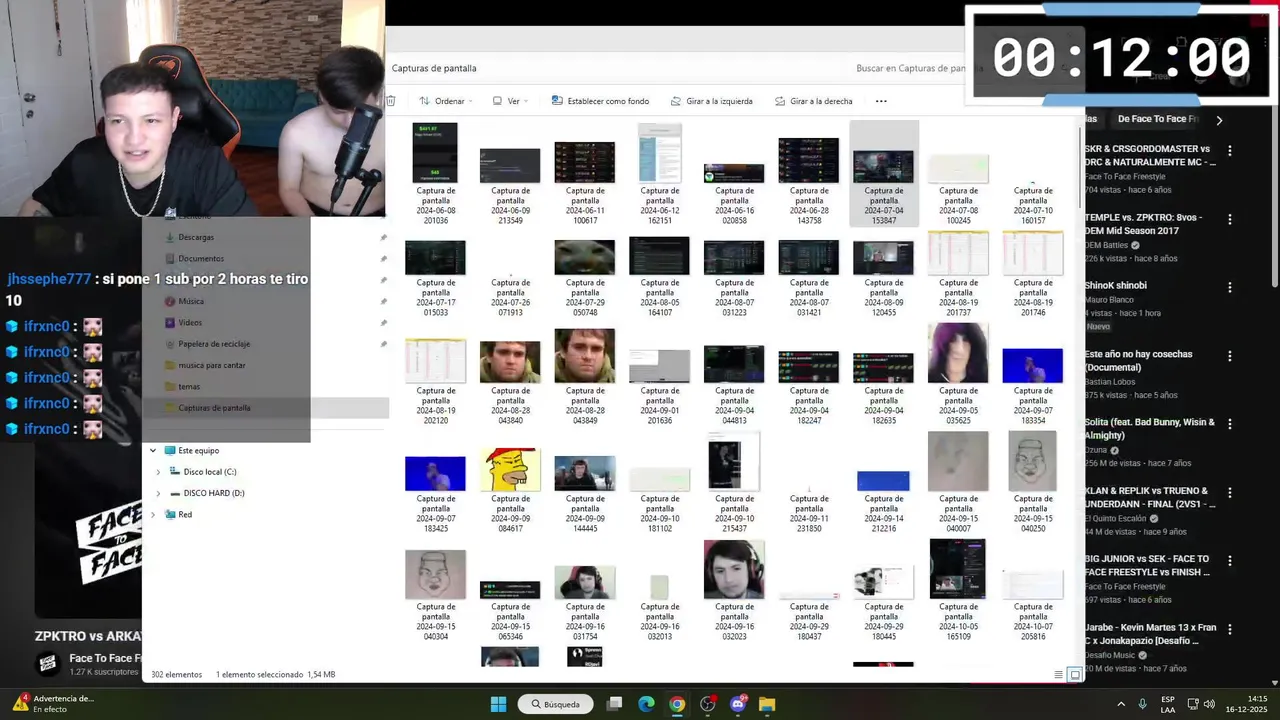
Task: Click Establecer como fondo
Action: [598, 101]
